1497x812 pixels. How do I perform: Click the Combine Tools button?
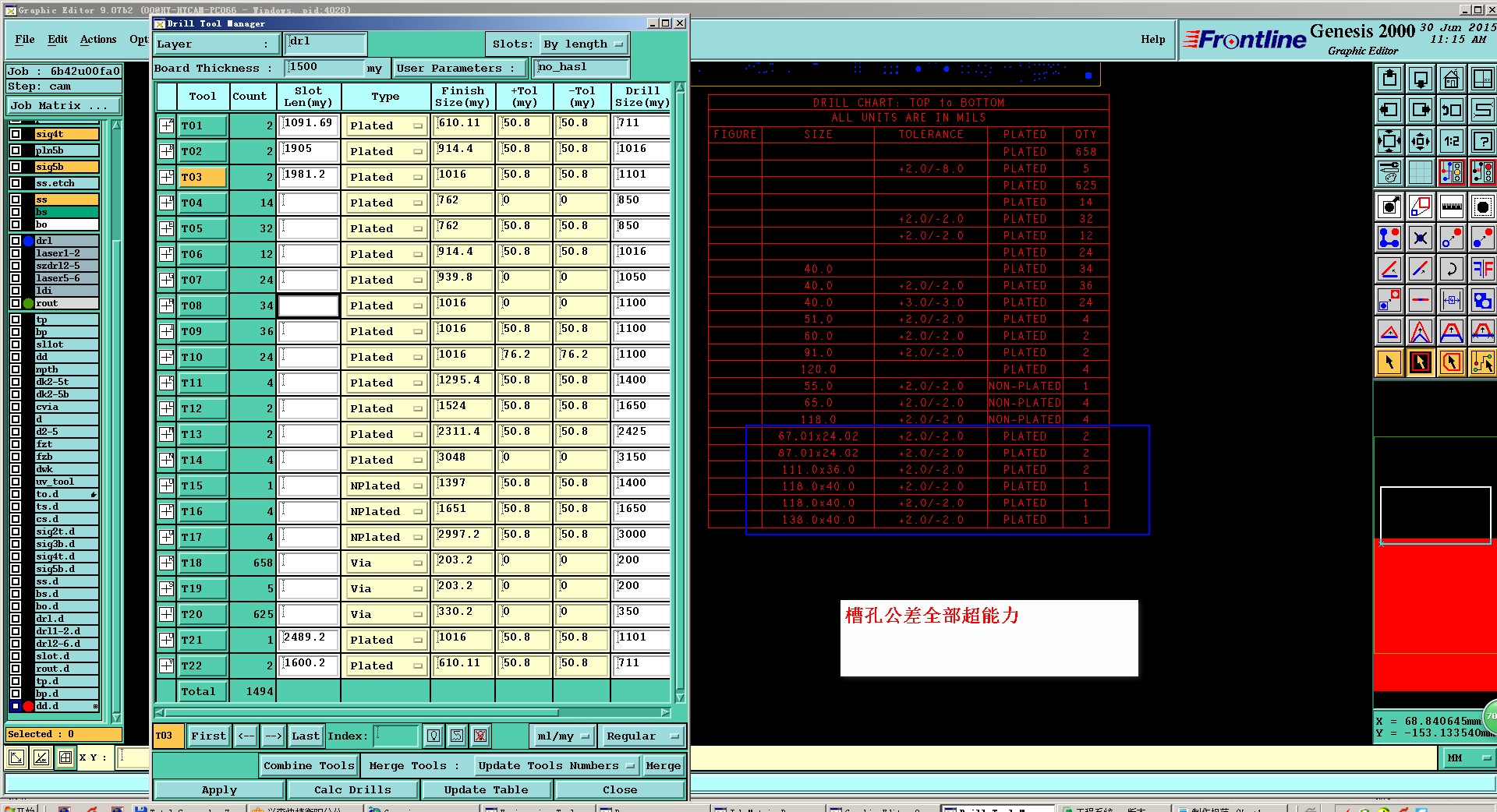pyautogui.click(x=309, y=765)
